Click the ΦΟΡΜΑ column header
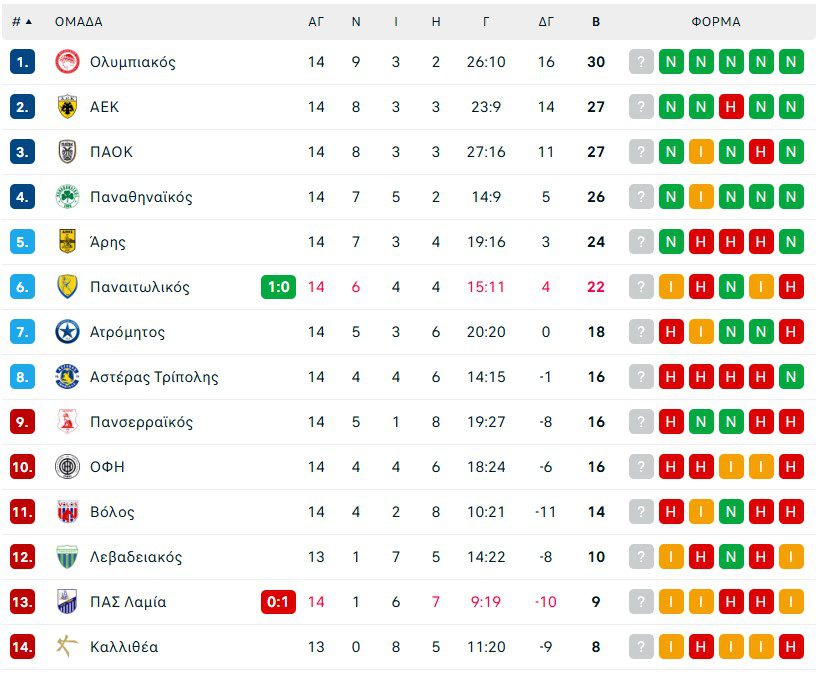This screenshot has height=675, width=823. coord(716,21)
